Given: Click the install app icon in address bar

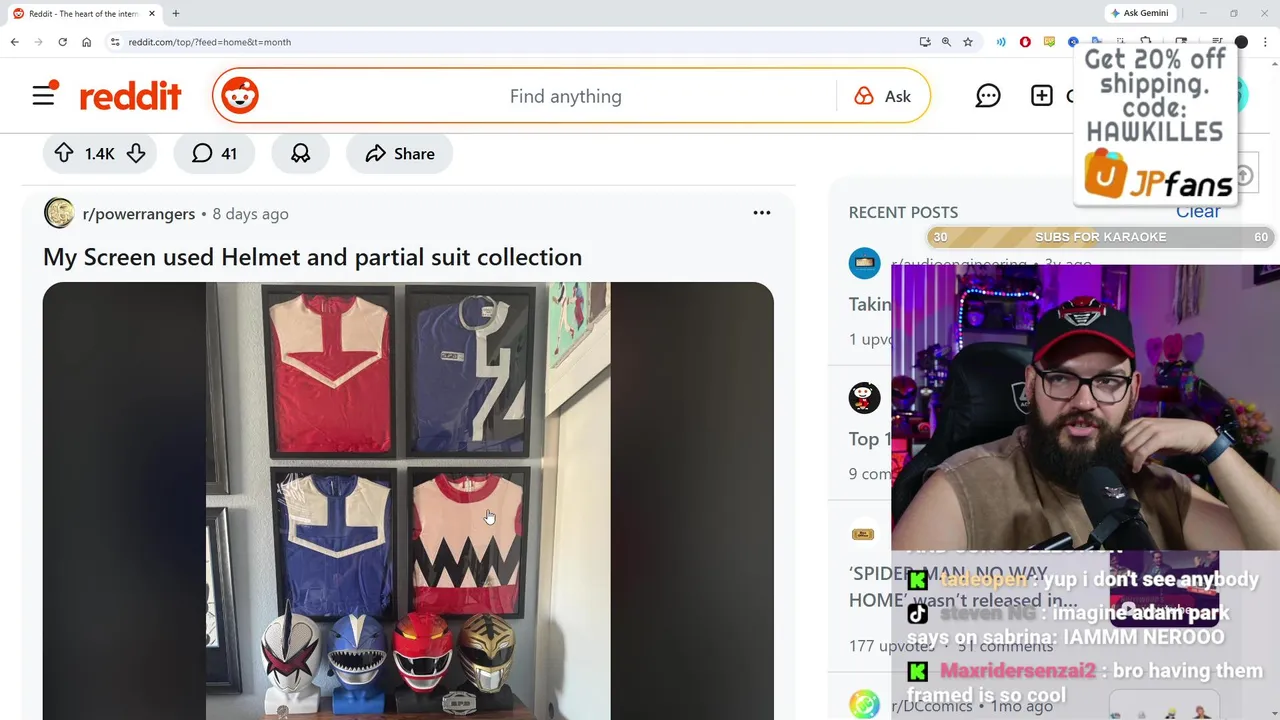Looking at the screenshot, I should click(925, 42).
